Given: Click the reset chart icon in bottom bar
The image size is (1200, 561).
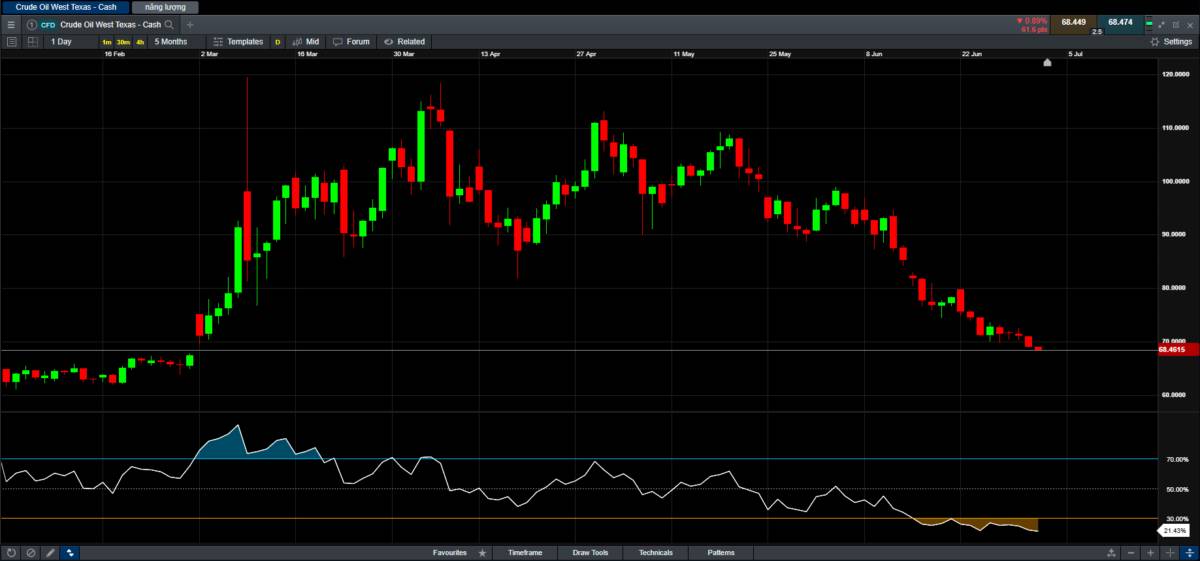Looking at the screenshot, I should pyautogui.click(x=11, y=552).
